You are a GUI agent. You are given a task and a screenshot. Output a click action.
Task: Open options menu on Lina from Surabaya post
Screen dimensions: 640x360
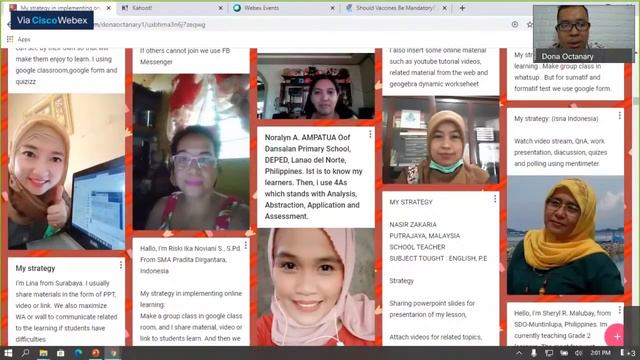[121, 265]
